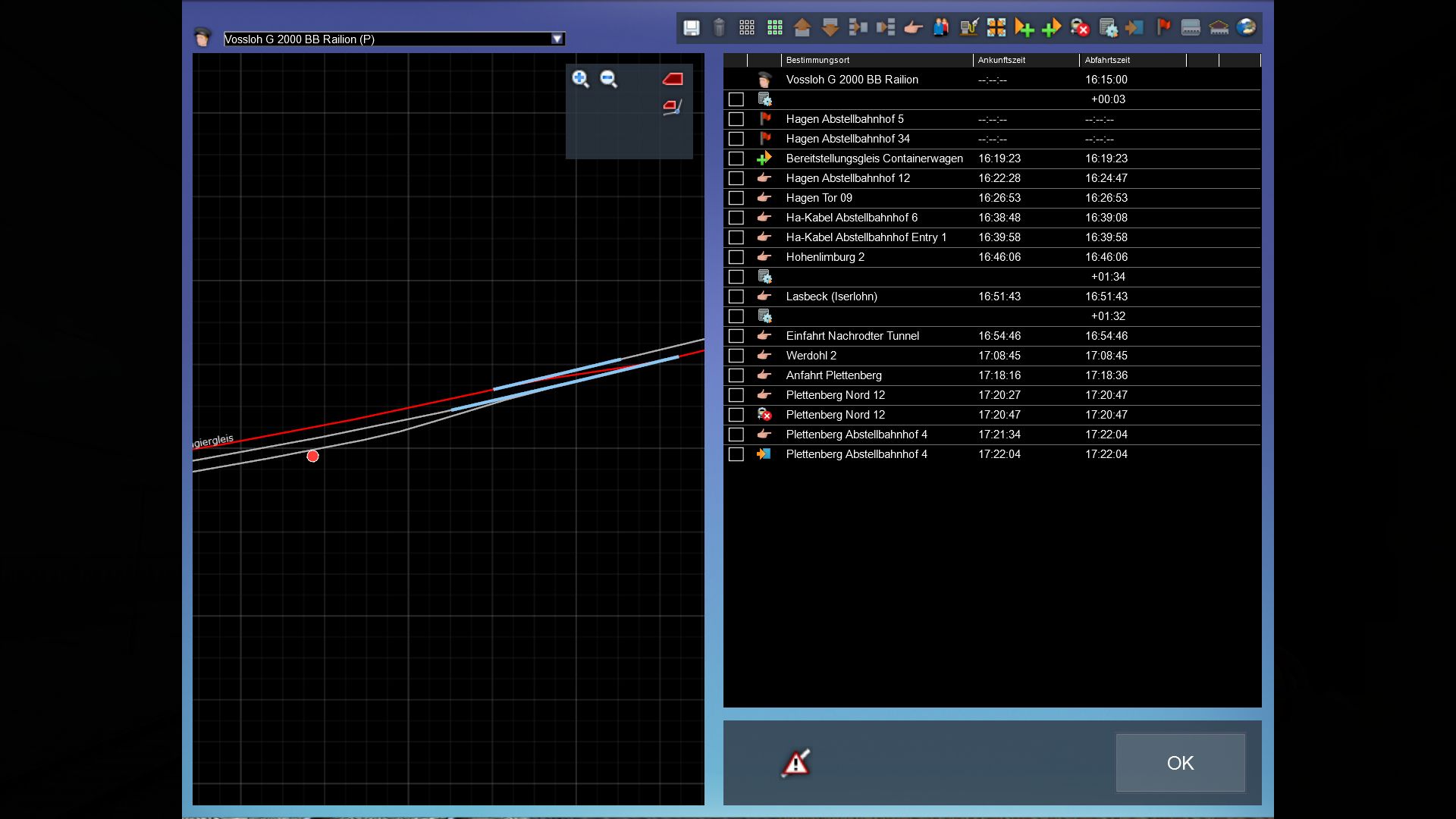Click the warning triangle icon
Image resolution: width=1456 pixels, height=819 pixels.
pos(795,763)
